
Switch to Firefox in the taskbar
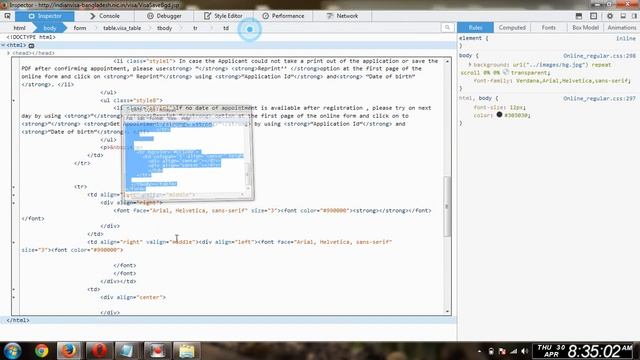[69, 351]
